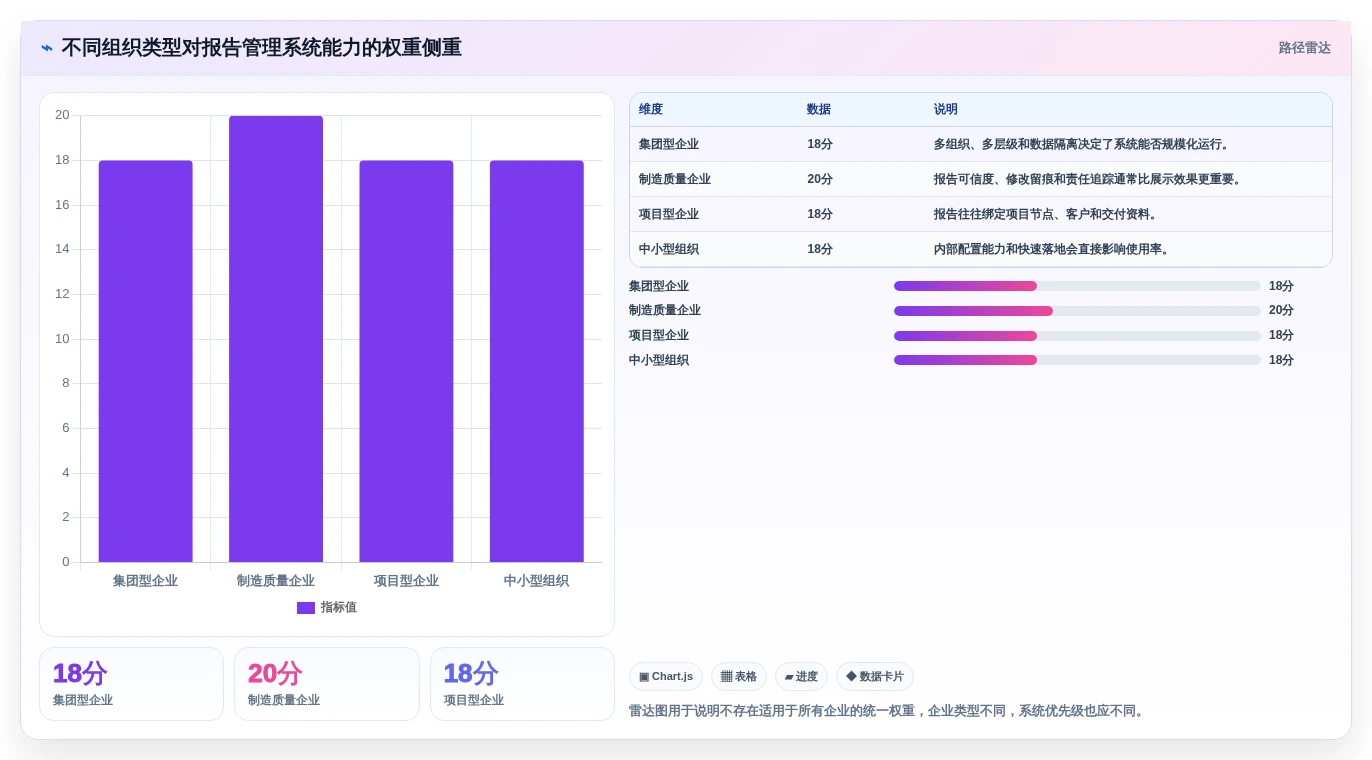Click the 数据 column header
Image resolution: width=1372 pixels, height=760 pixels.
[819, 110]
